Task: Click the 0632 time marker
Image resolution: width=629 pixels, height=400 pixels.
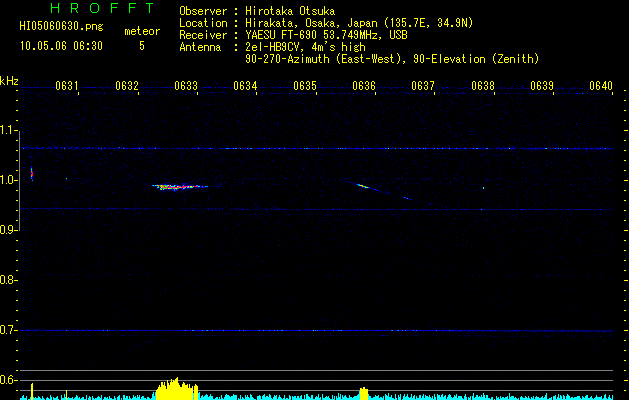Action: tap(126, 86)
